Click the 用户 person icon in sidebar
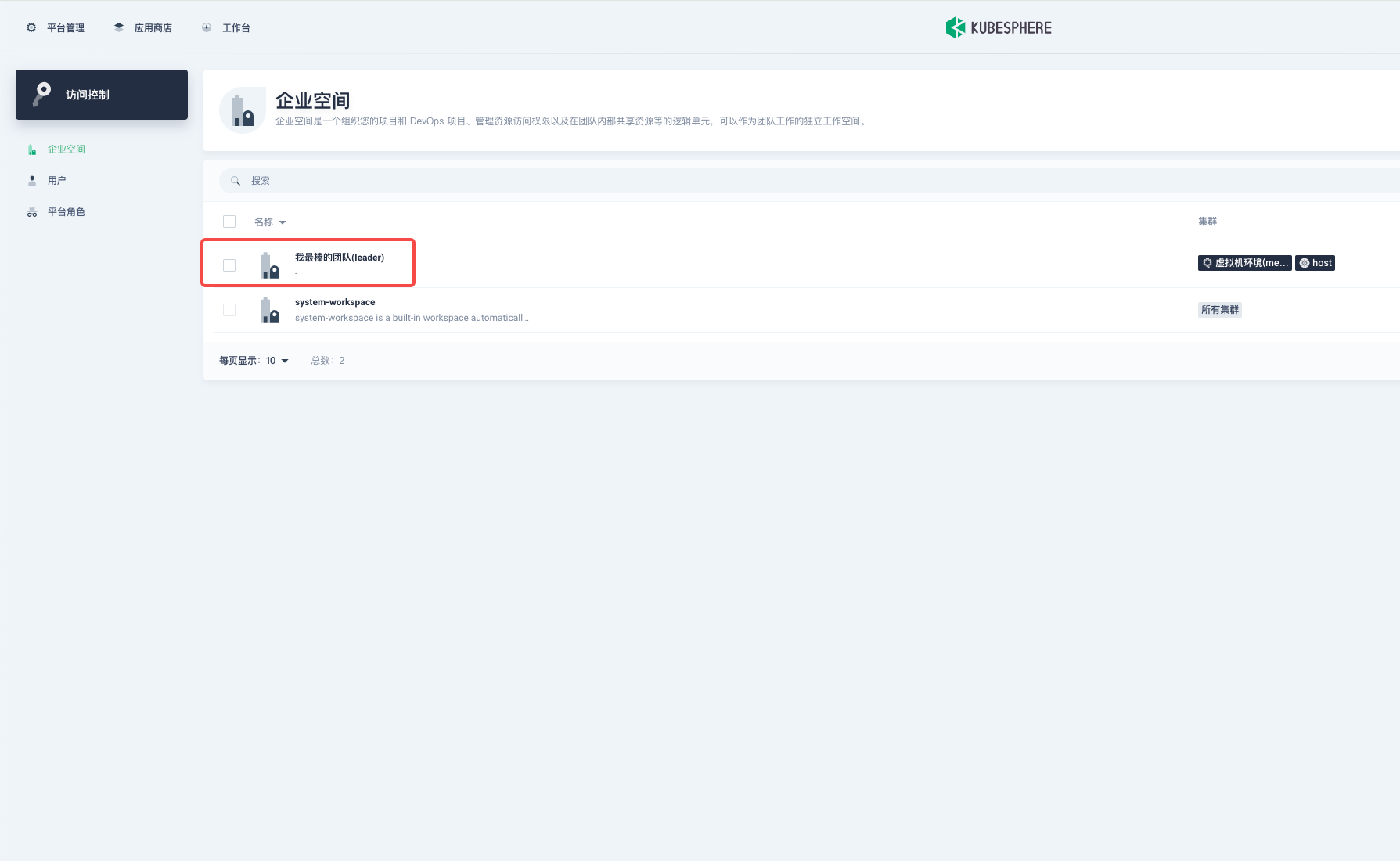Screen dimensions: 1400x861 (x=32, y=180)
